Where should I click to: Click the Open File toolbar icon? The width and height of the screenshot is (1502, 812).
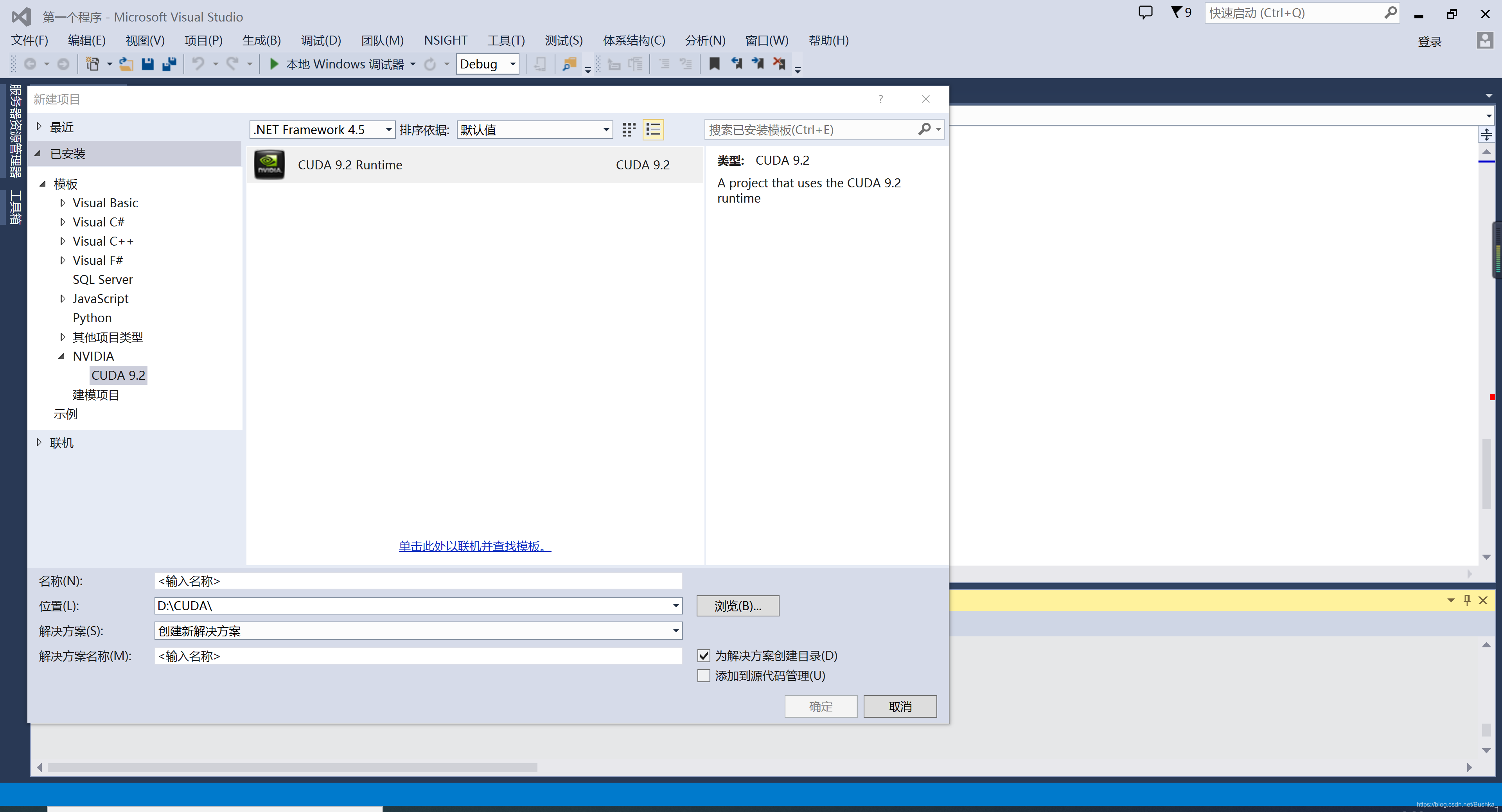point(126,63)
